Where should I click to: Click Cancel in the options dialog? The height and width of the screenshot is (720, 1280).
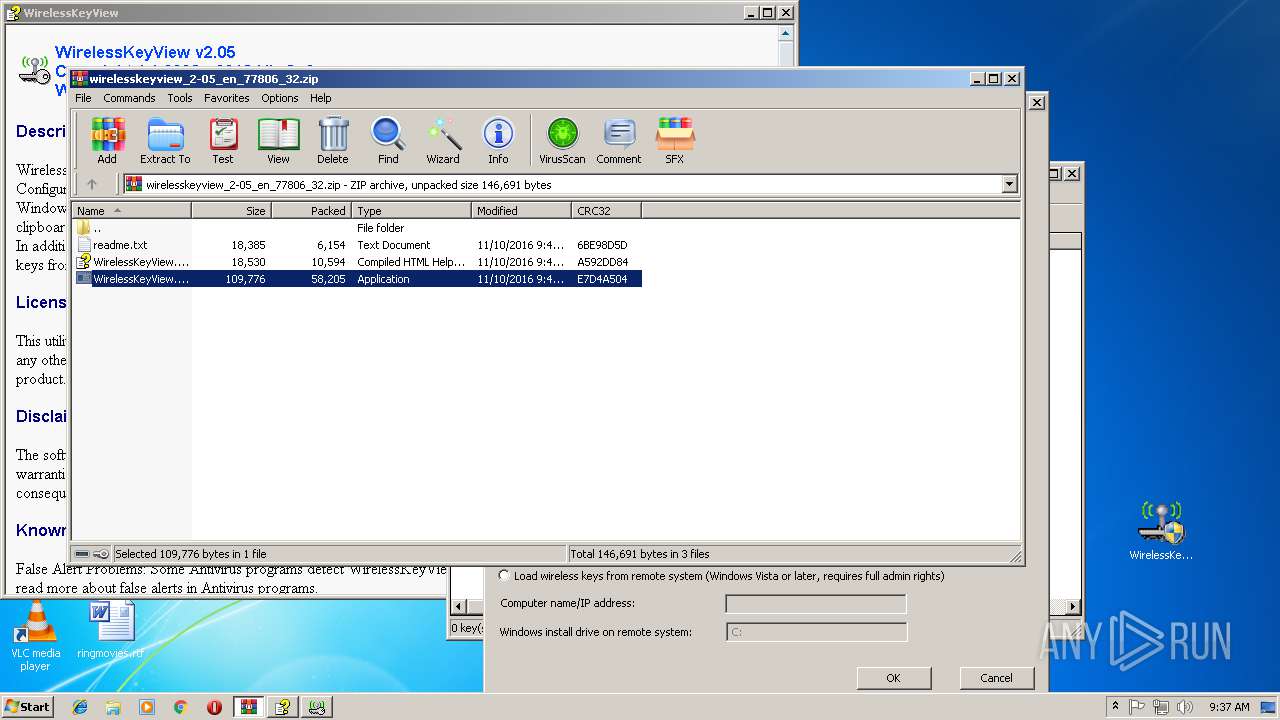pos(996,678)
